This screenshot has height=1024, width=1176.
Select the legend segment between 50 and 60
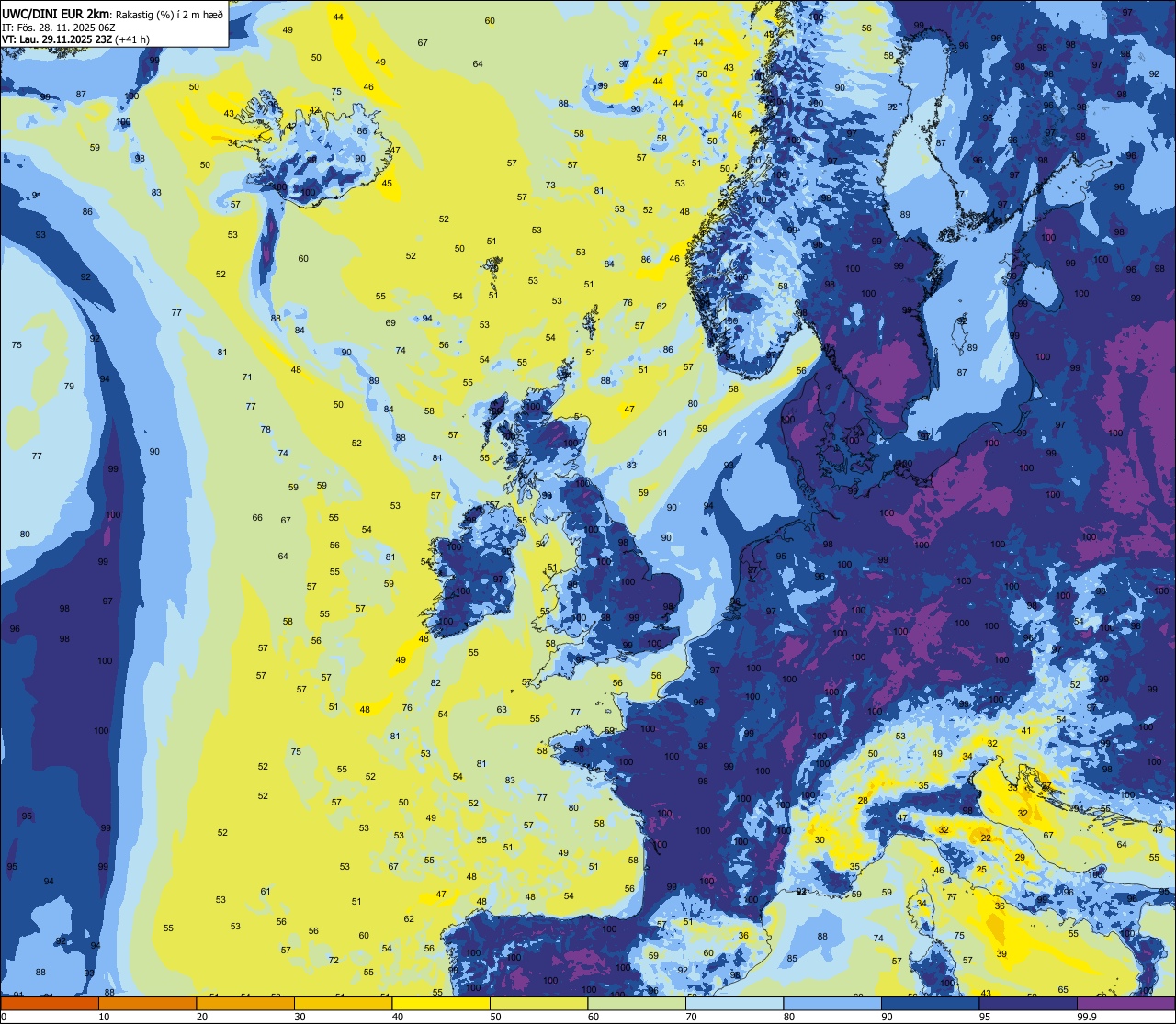click(x=538, y=1003)
